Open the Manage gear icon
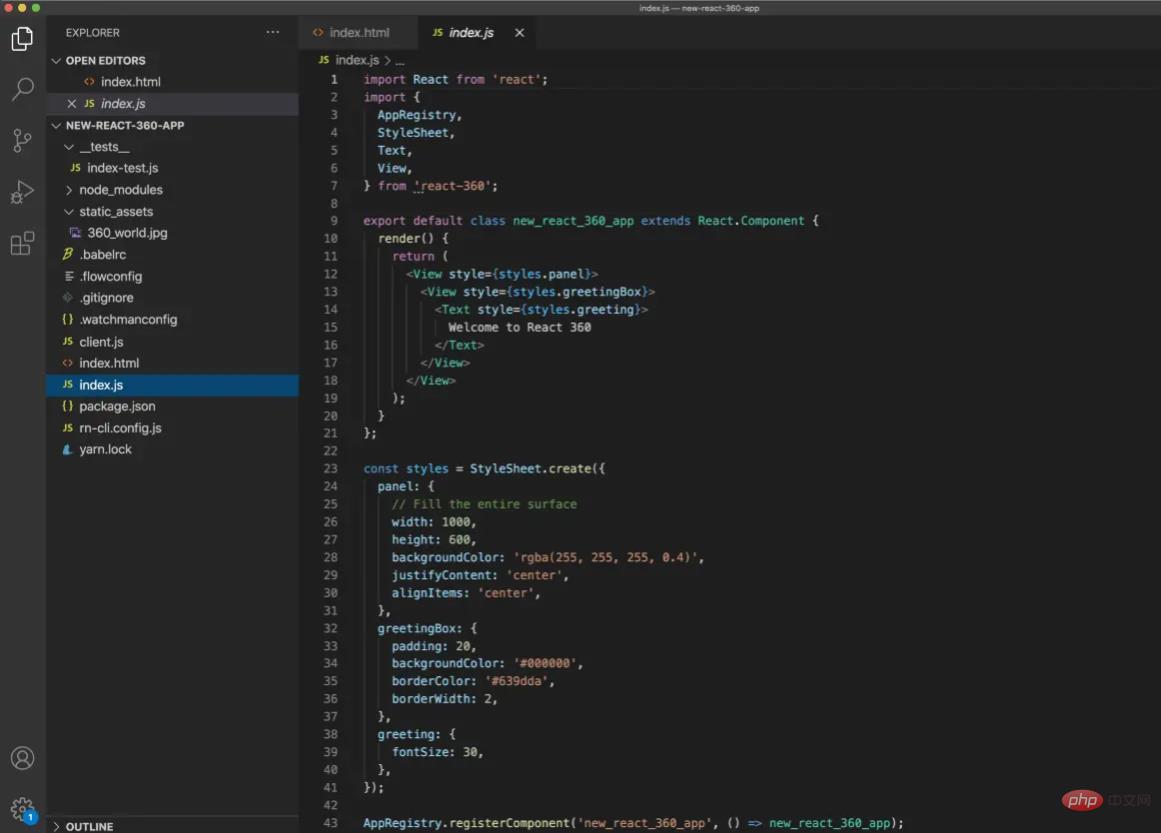Screen dimensions: 1161x833 tap(22, 808)
